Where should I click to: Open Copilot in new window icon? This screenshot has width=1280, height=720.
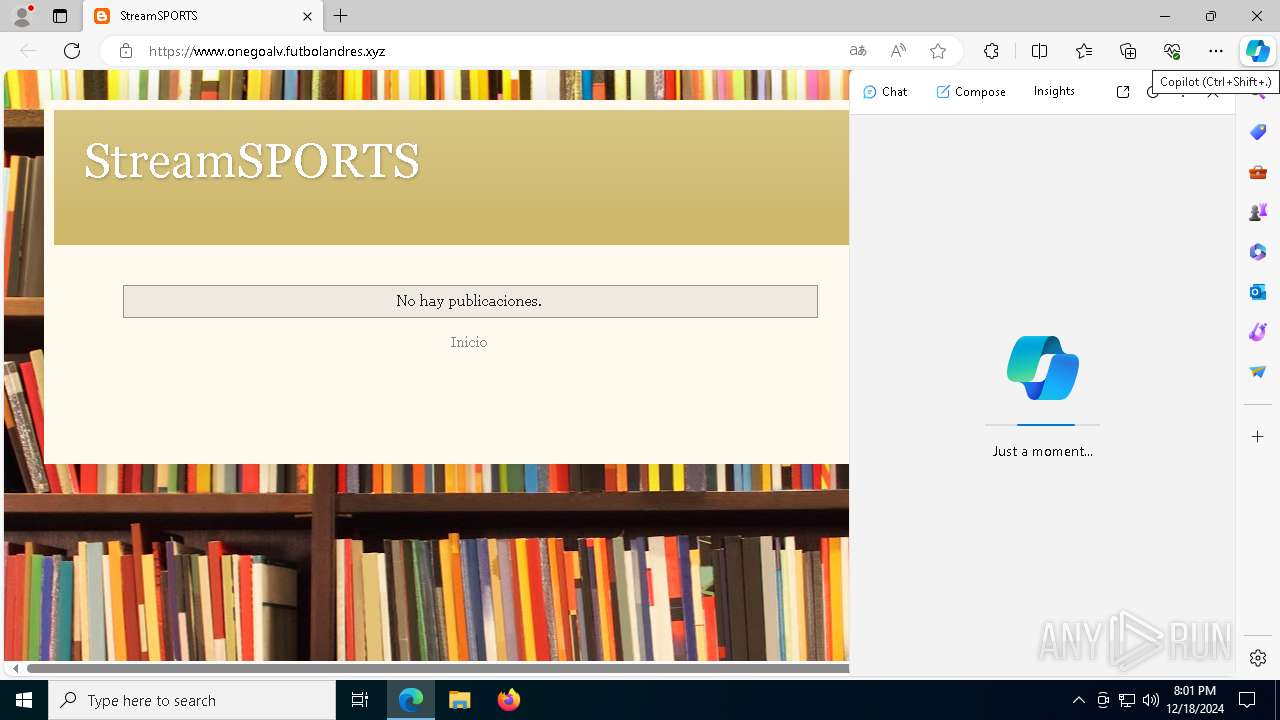[x=1123, y=92]
